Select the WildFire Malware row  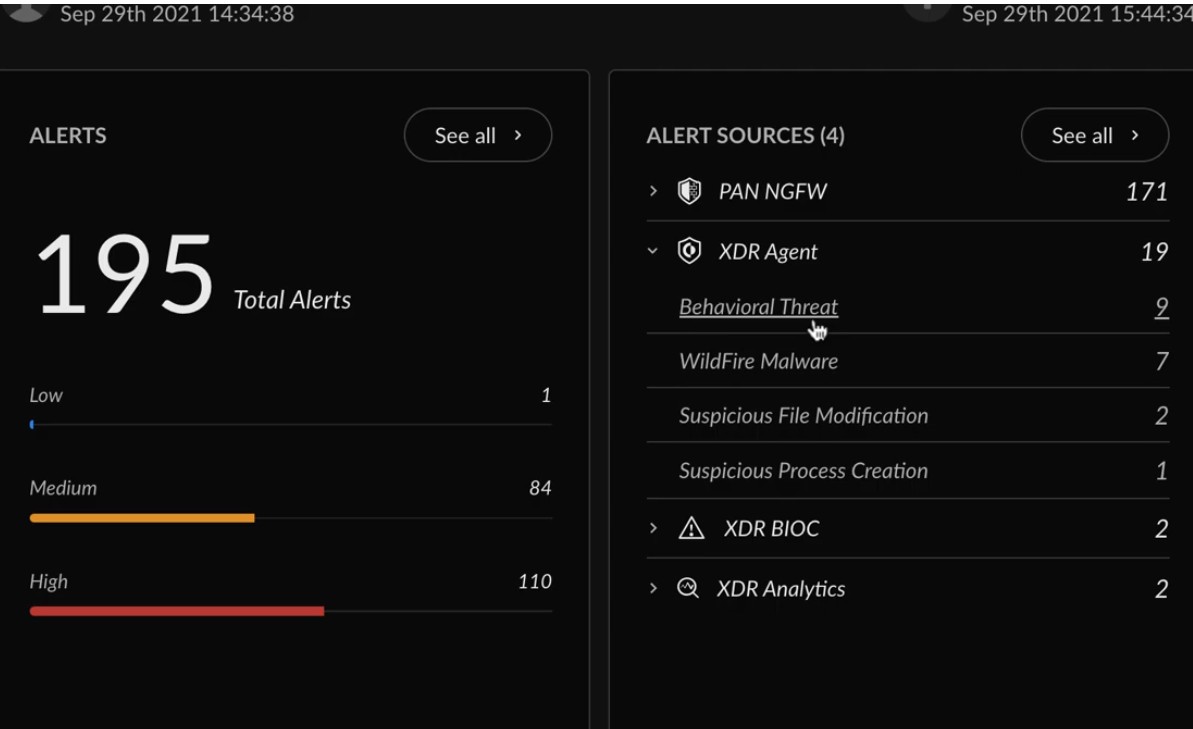(x=908, y=361)
